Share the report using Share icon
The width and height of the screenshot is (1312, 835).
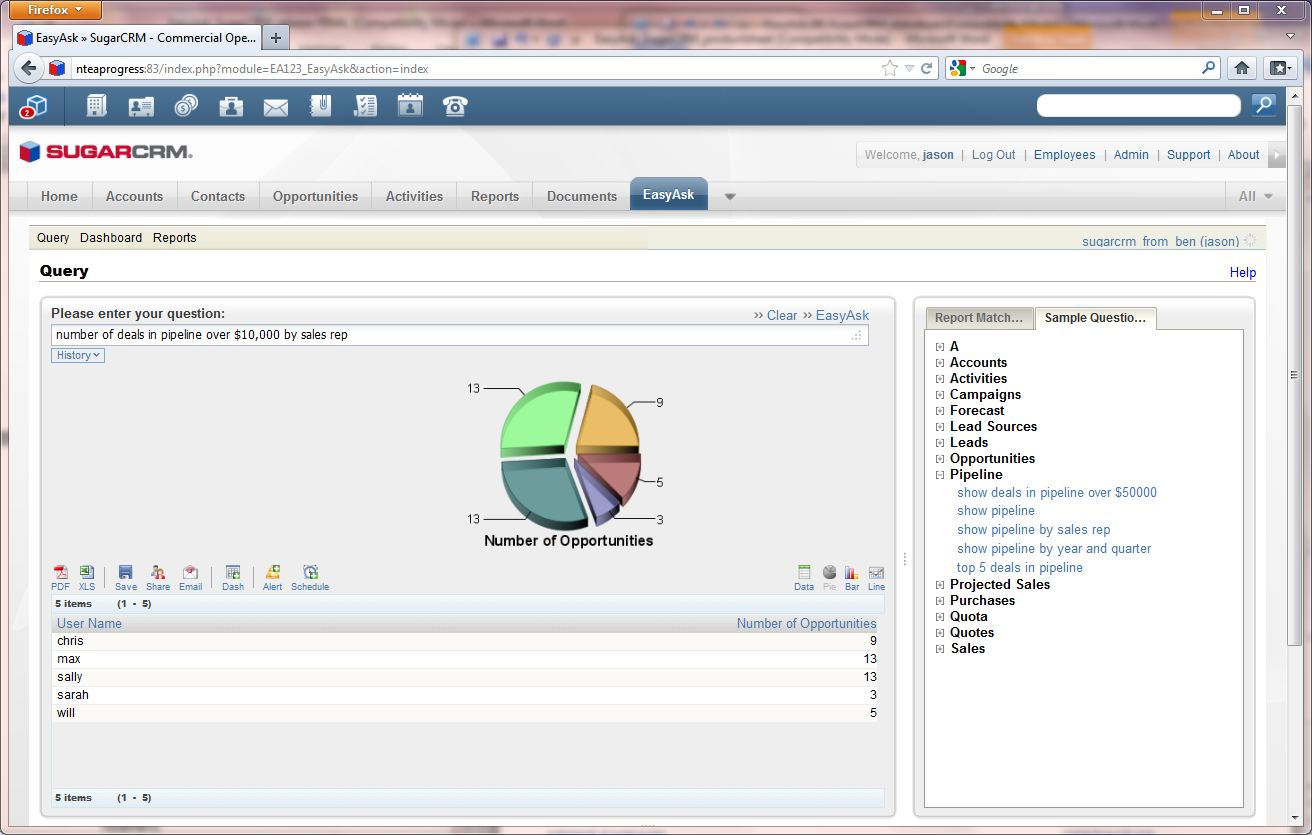pyautogui.click(x=158, y=578)
